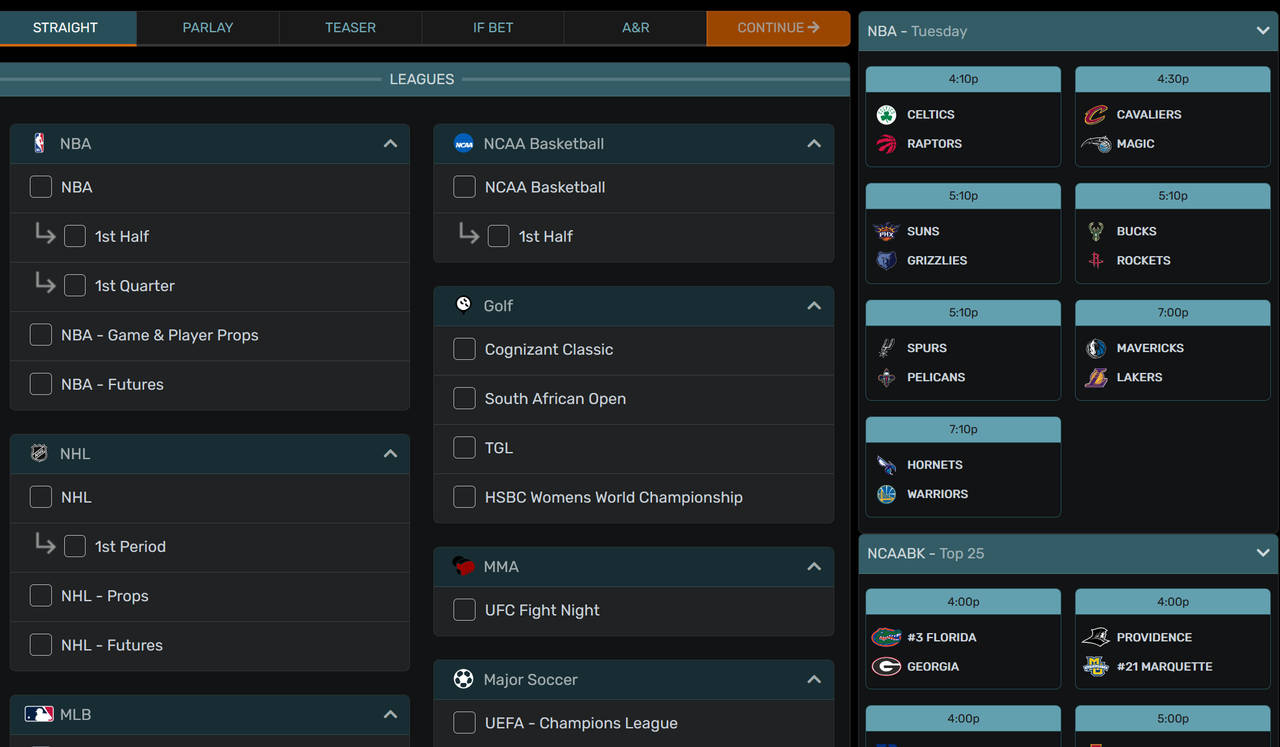The height and width of the screenshot is (747, 1280).
Task: Select HSBC Womens World Championship checkbox
Action: point(465,497)
